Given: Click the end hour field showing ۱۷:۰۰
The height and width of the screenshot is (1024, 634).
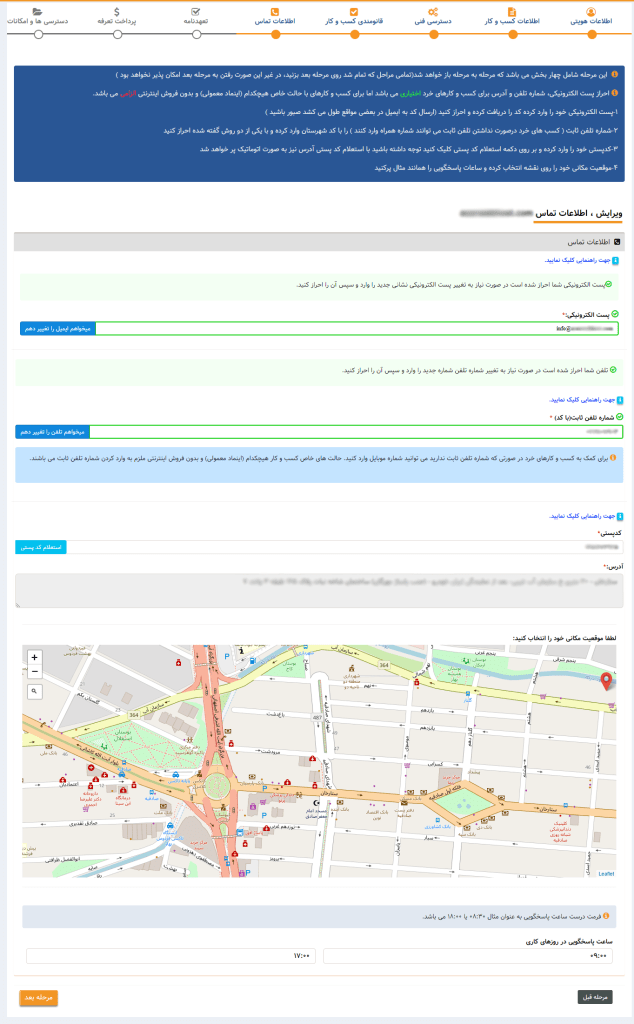Looking at the screenshot, I should click(171, 956).
